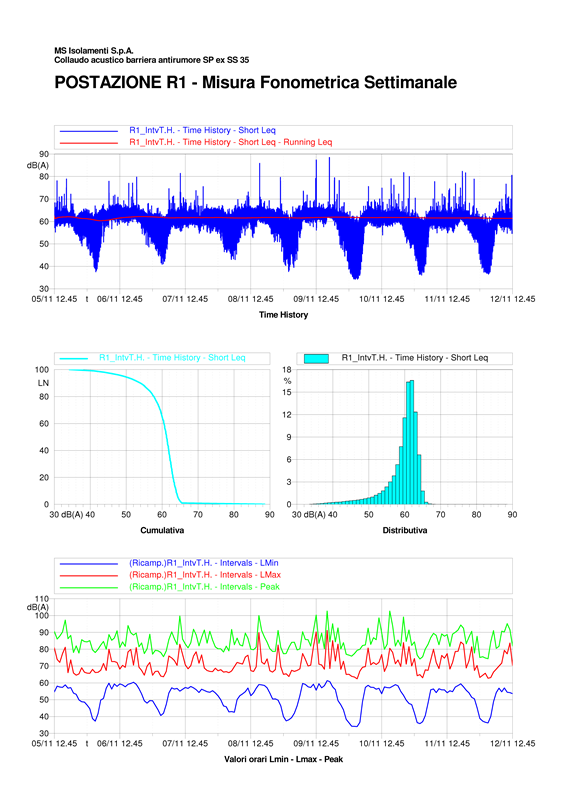Click the Running Leq legend text label
The image size is (566, 800).
[x=231, y=142]
